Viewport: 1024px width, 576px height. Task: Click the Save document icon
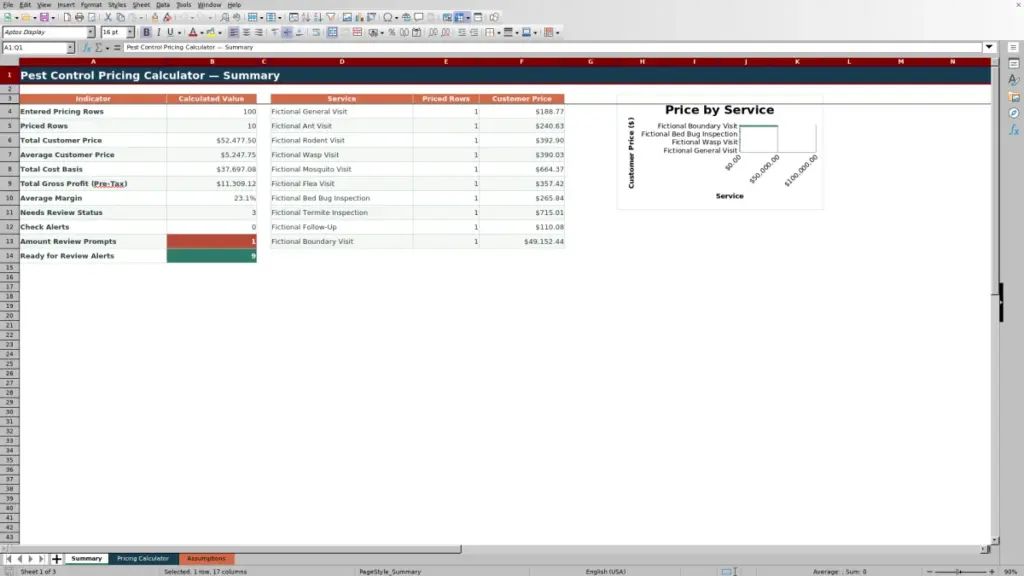point(44,17)
